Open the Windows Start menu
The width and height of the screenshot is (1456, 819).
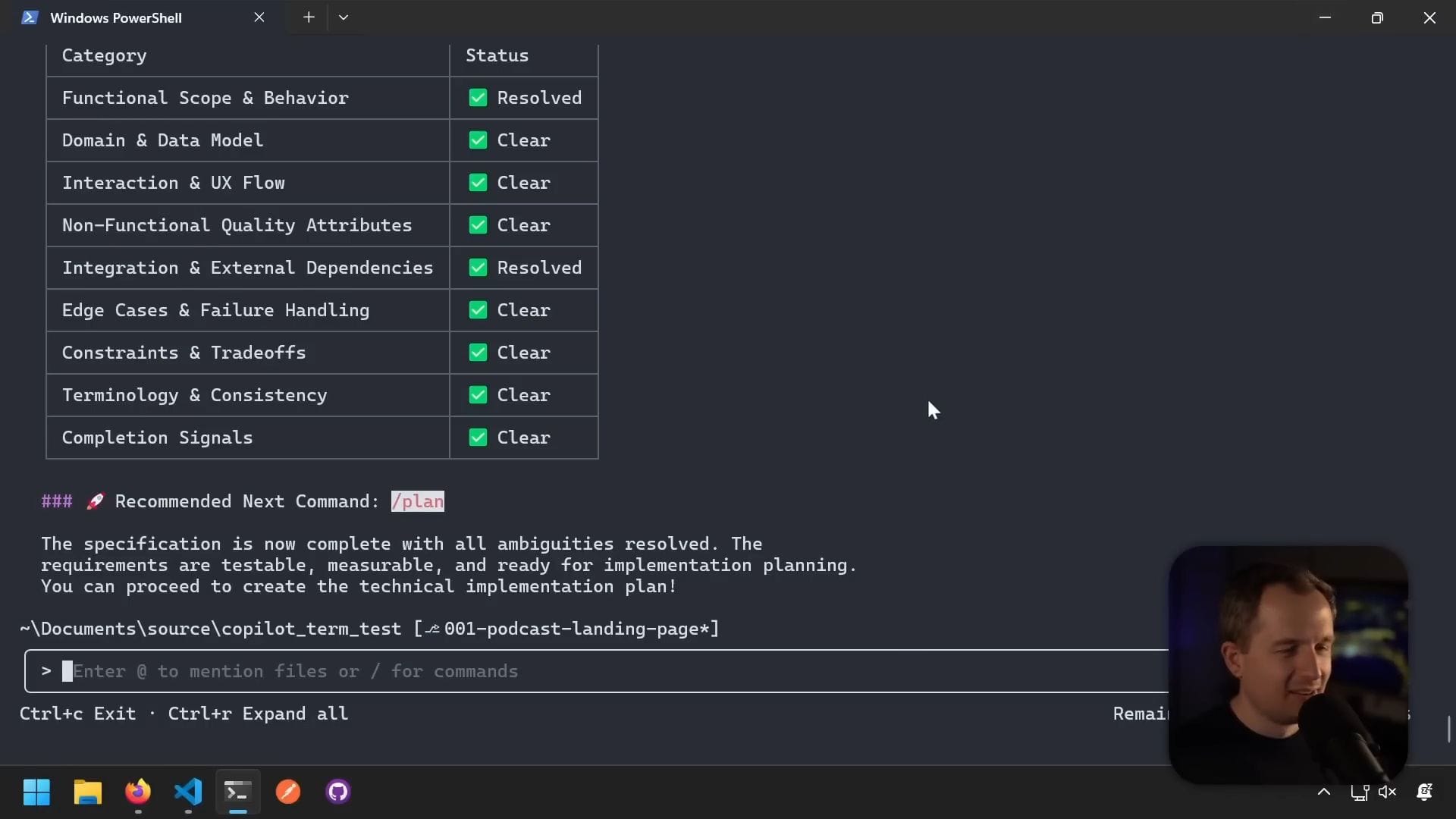point(36,792)
